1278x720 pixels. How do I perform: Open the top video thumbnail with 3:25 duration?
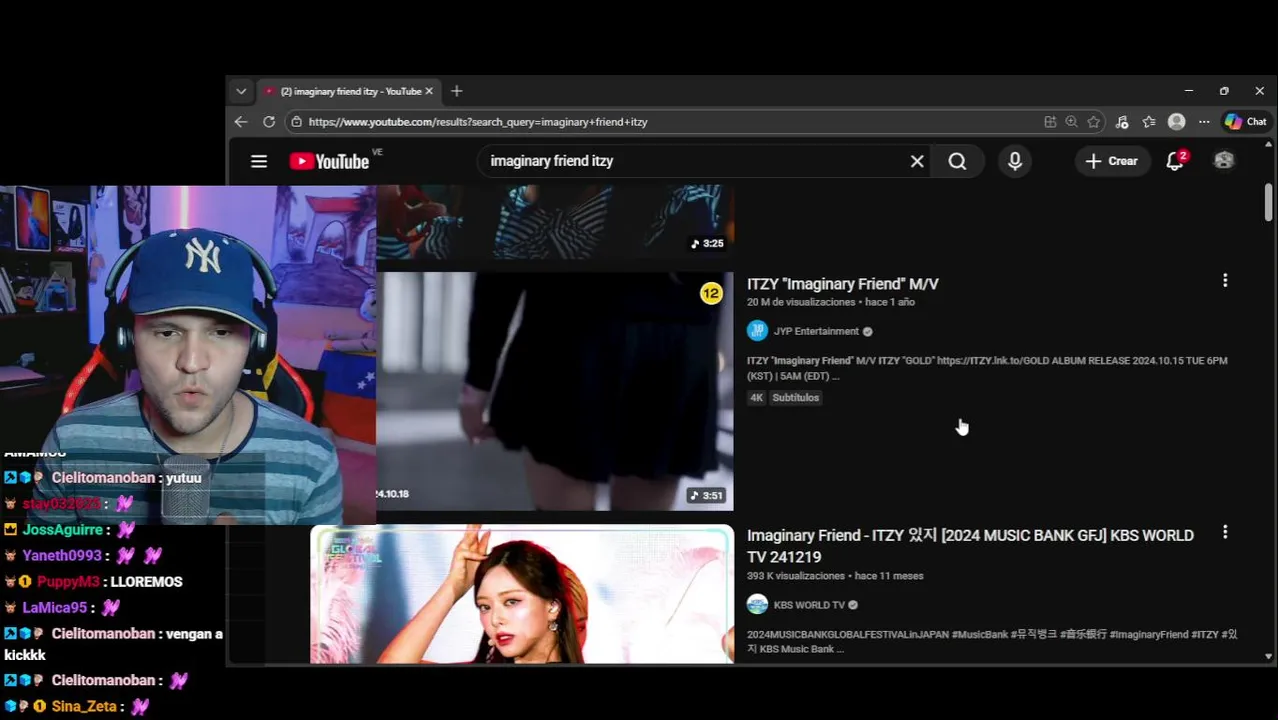click(554, 222)
